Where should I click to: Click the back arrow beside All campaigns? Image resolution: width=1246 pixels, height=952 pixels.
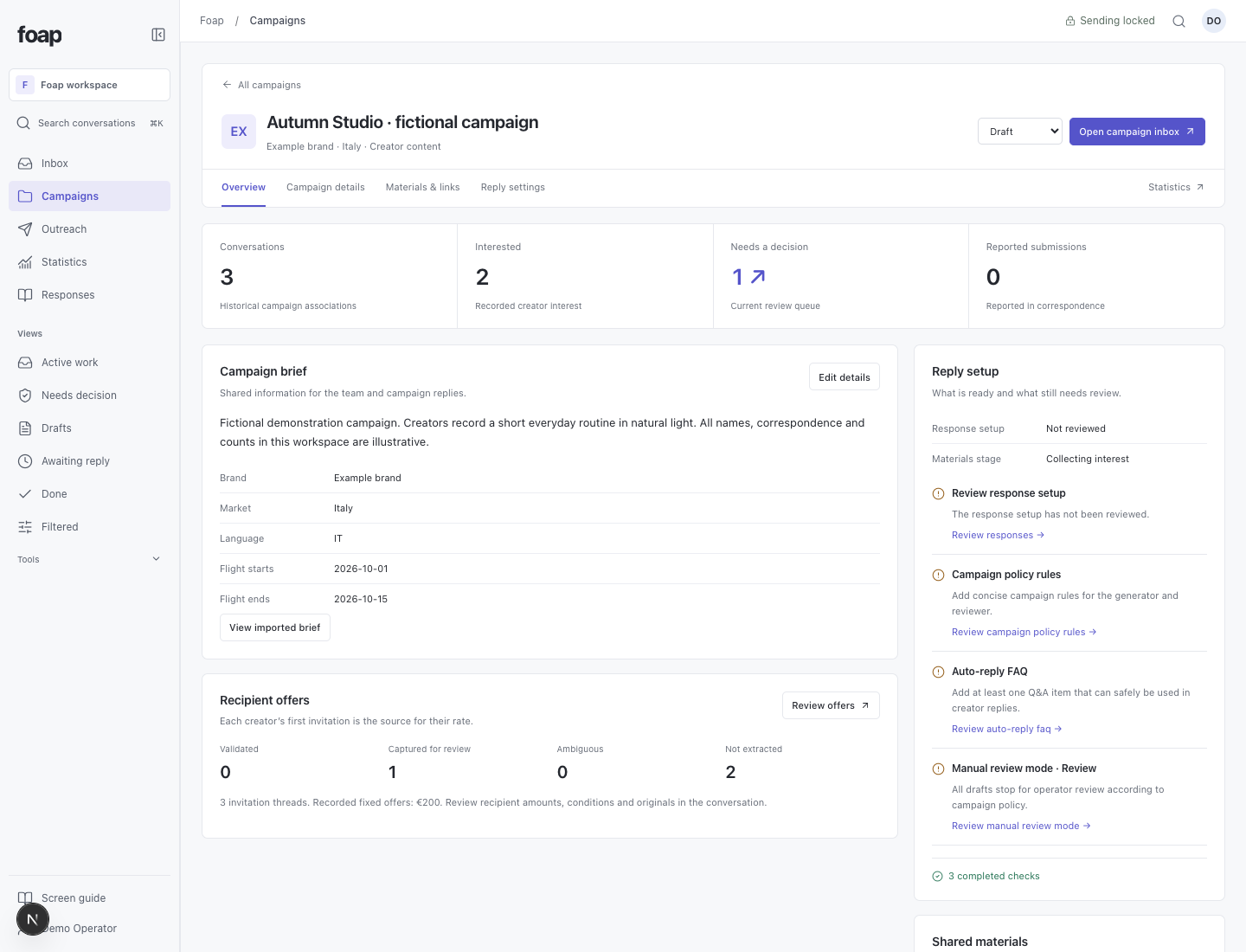(227, 85)
